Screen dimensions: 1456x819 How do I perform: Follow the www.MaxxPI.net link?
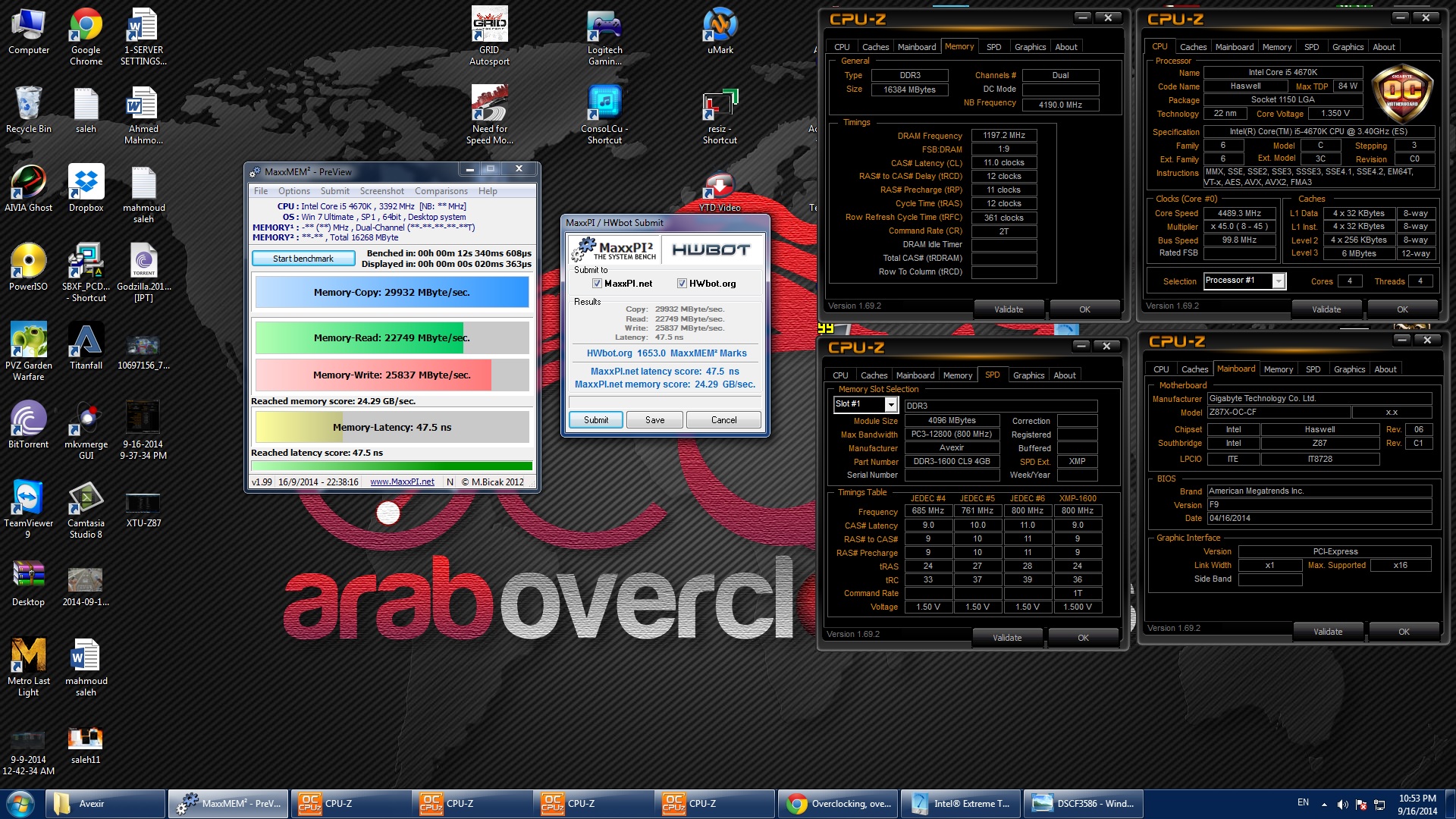[x=402, y=482]
